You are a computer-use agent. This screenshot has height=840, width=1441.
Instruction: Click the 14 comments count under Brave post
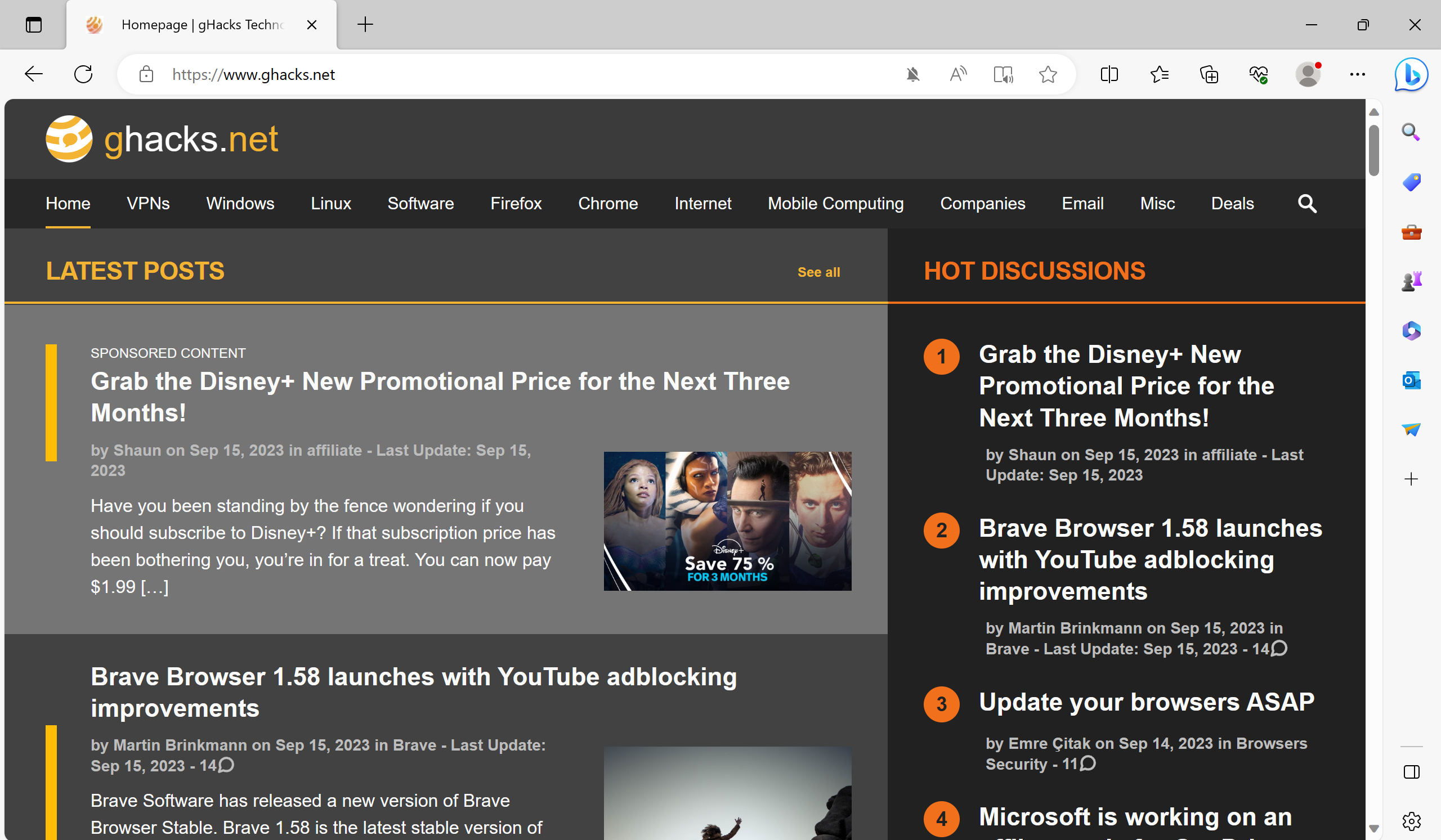coord(217,765)
